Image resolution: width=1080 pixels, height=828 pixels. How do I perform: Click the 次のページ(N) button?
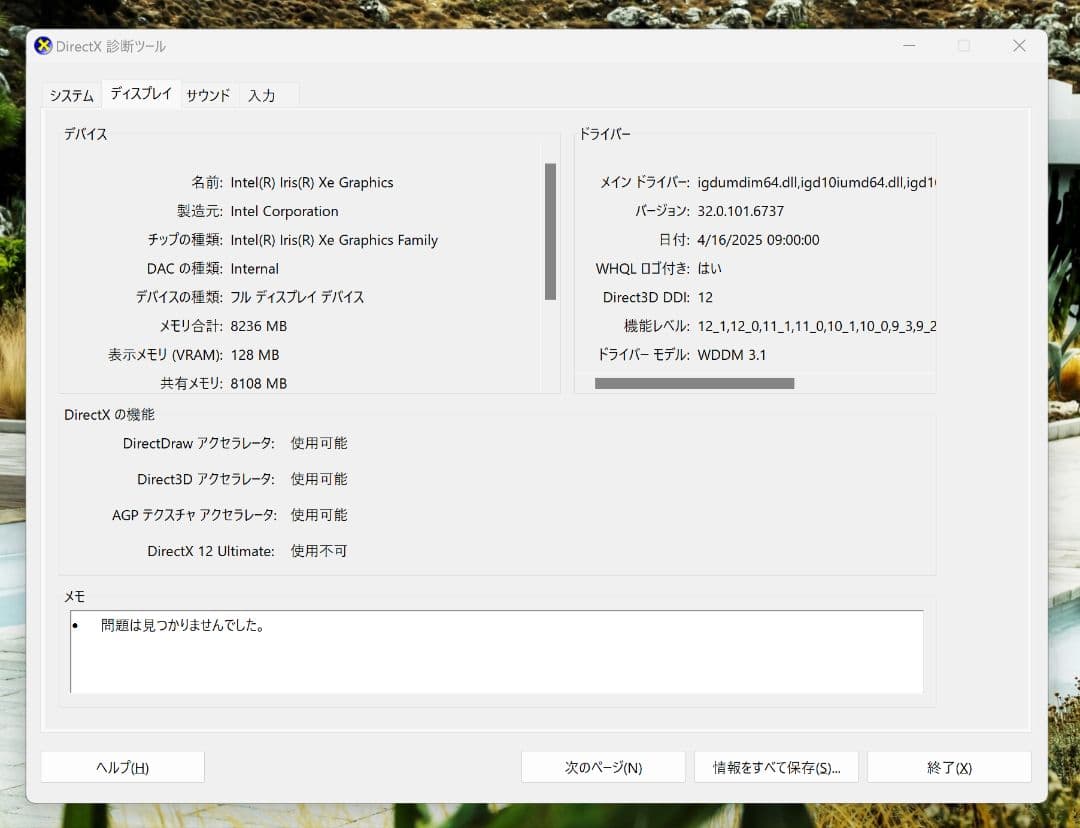(x=602, y=766)
